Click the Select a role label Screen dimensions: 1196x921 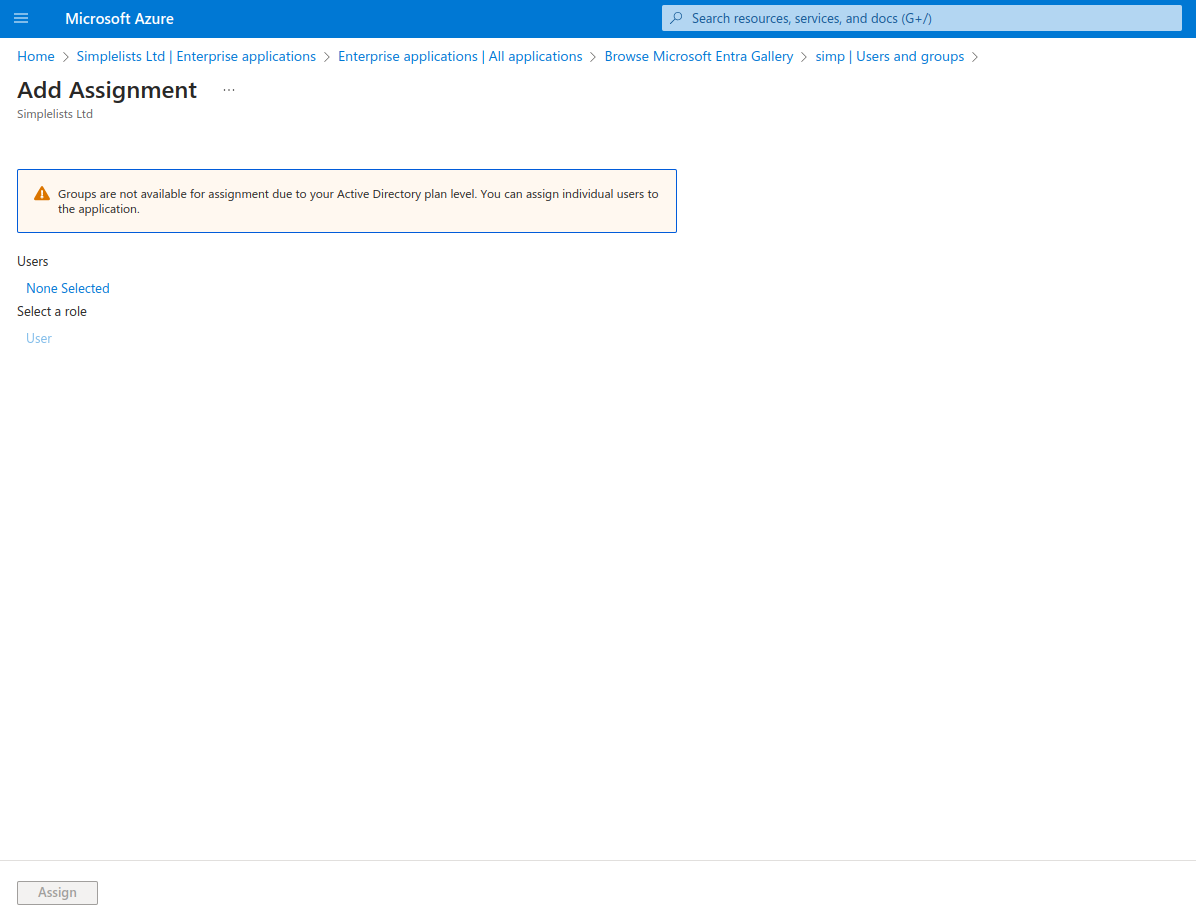52,311
